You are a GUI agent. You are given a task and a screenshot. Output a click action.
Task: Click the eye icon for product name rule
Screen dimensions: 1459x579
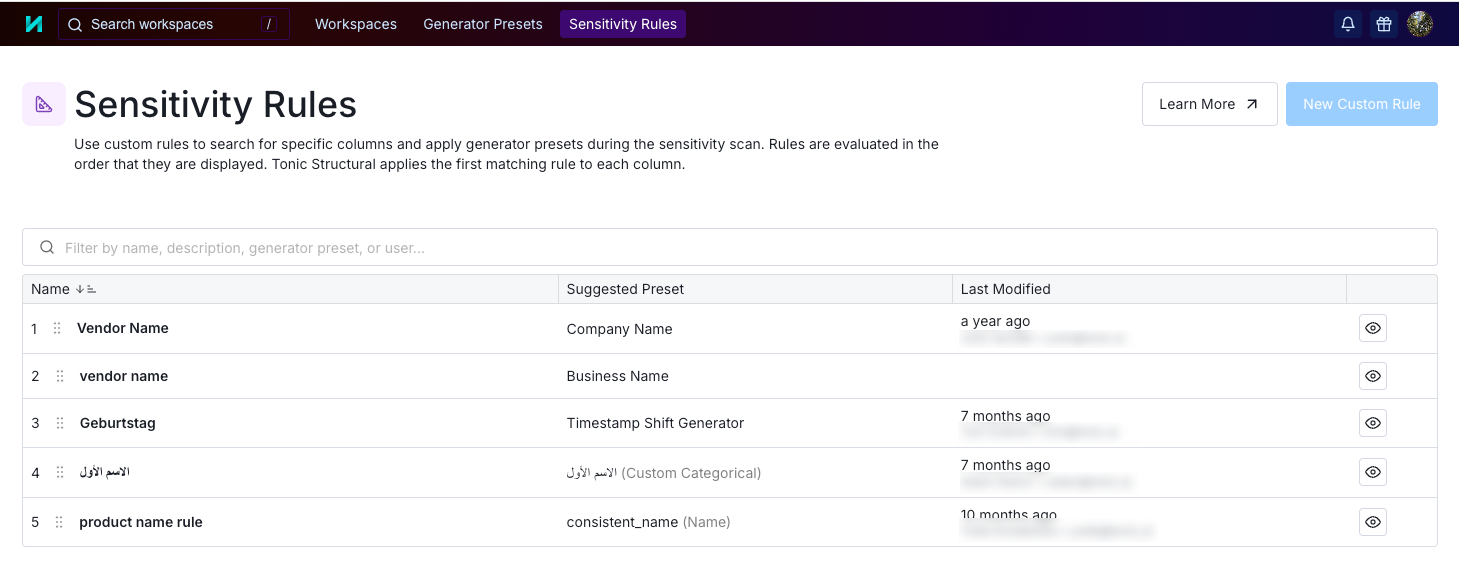(x=1372, y=522)
